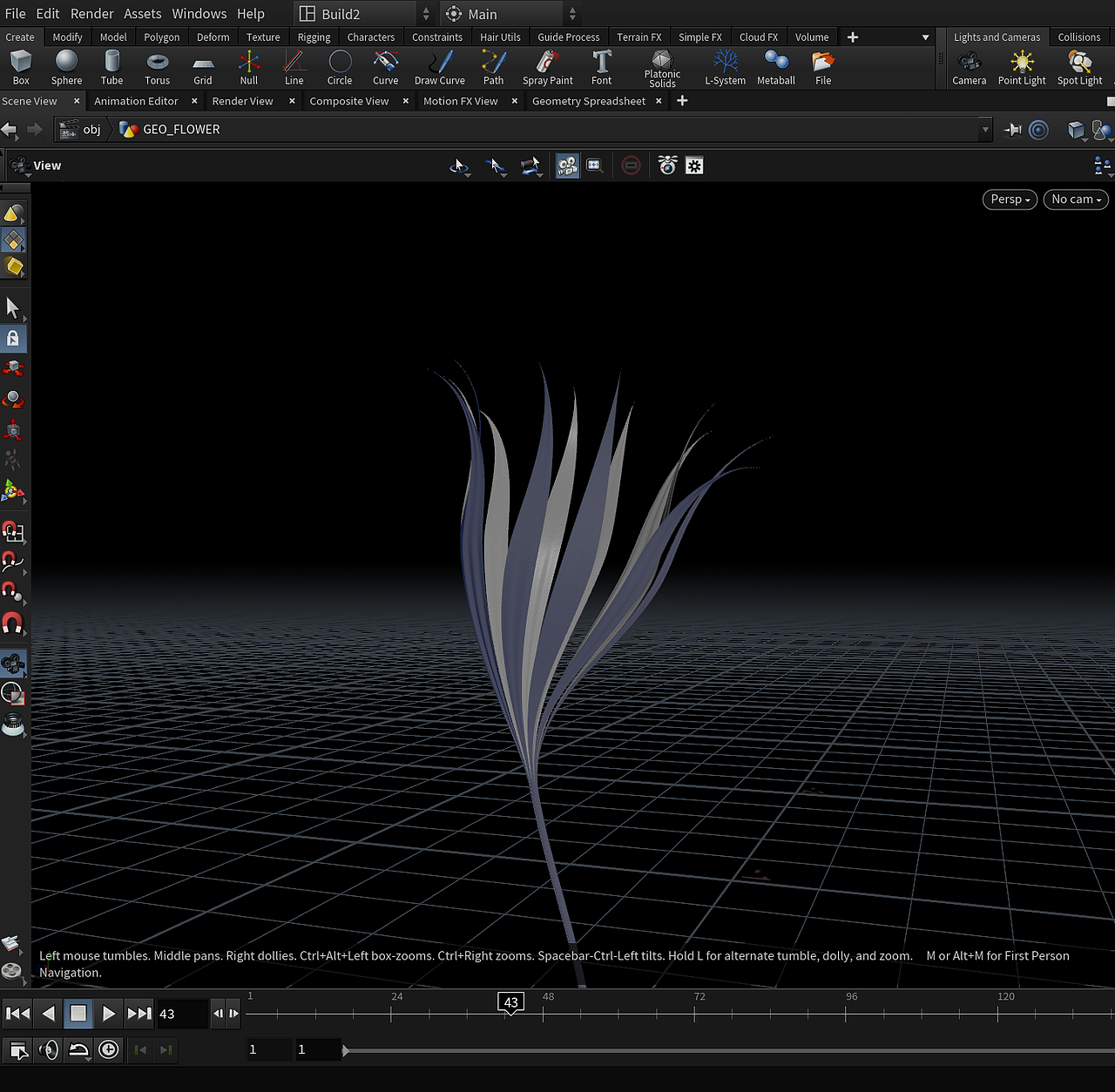Play the animation forward
1115x1092 pixels.
[109, 1014]
